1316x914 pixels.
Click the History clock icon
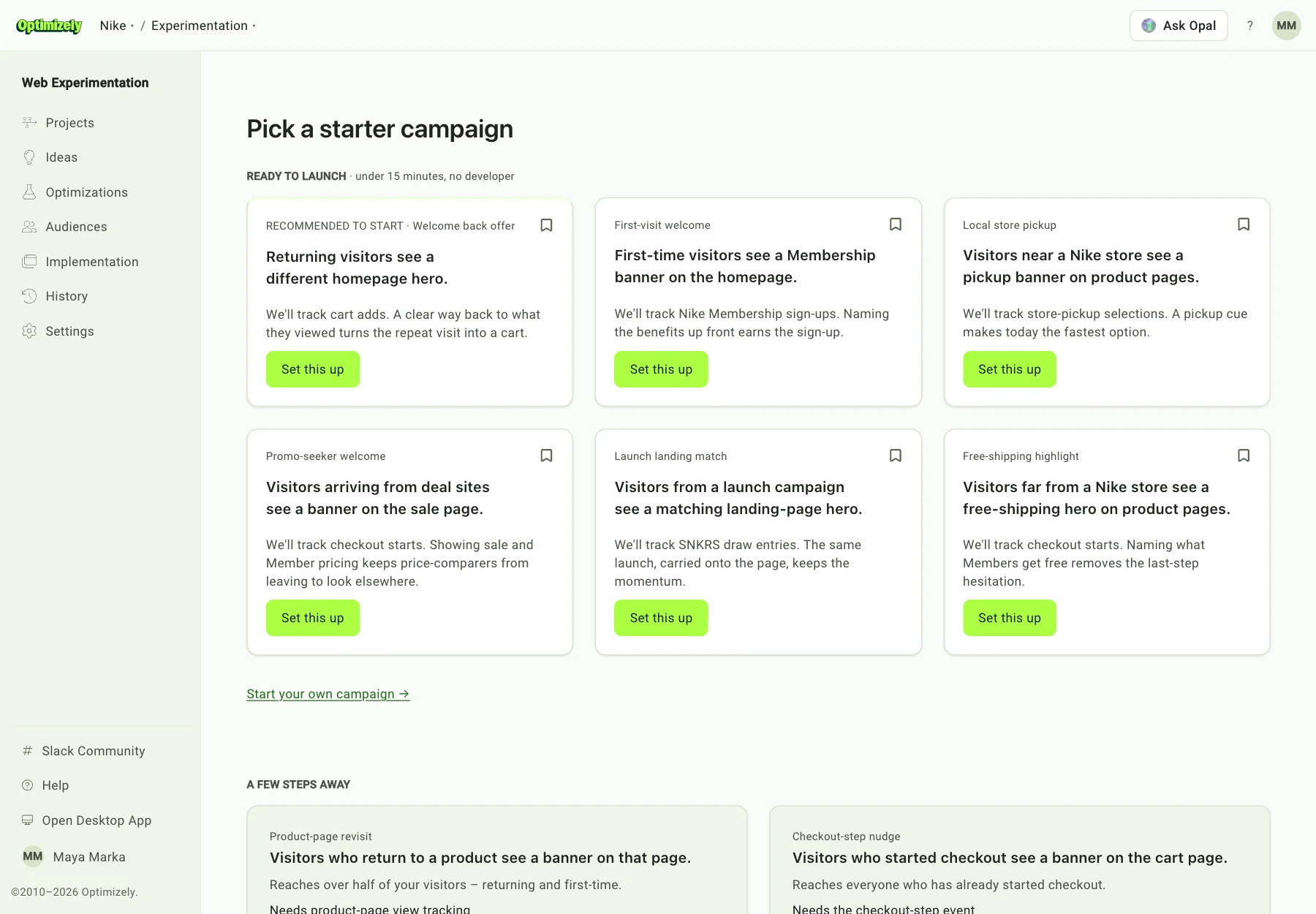tap(29, 296)
